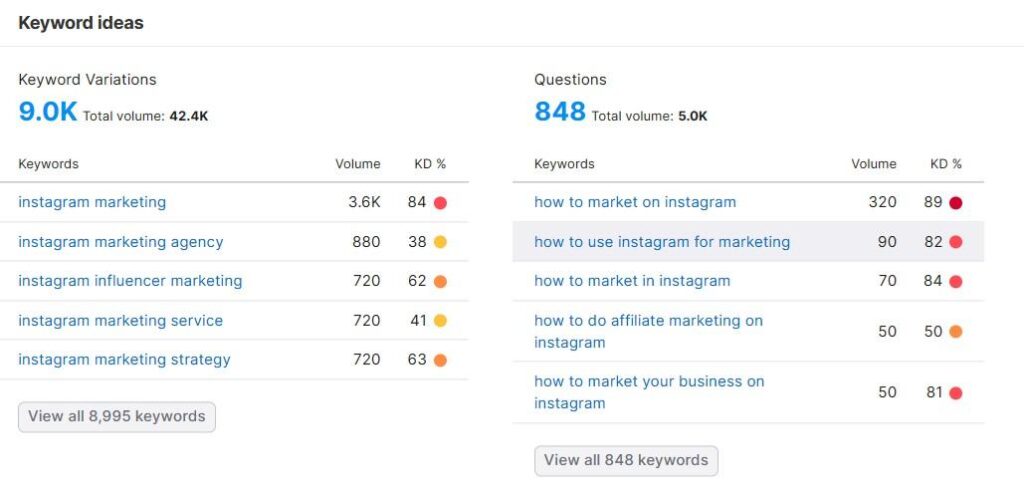This screenshot has width=1024, height=495.
Task: Click red KD dot for 'instagram marketing'
Action: pos(440,203)
